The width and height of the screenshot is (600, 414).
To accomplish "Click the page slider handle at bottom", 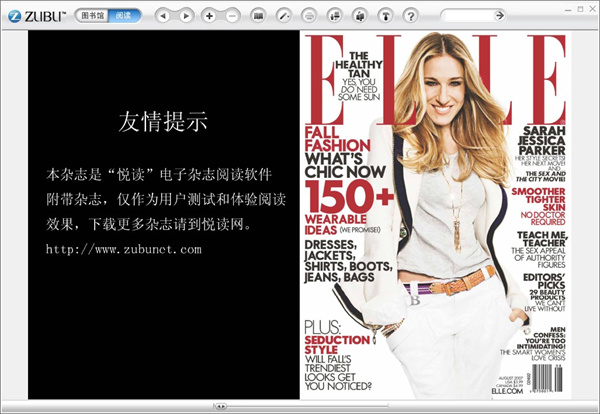I will pos(221,406).
